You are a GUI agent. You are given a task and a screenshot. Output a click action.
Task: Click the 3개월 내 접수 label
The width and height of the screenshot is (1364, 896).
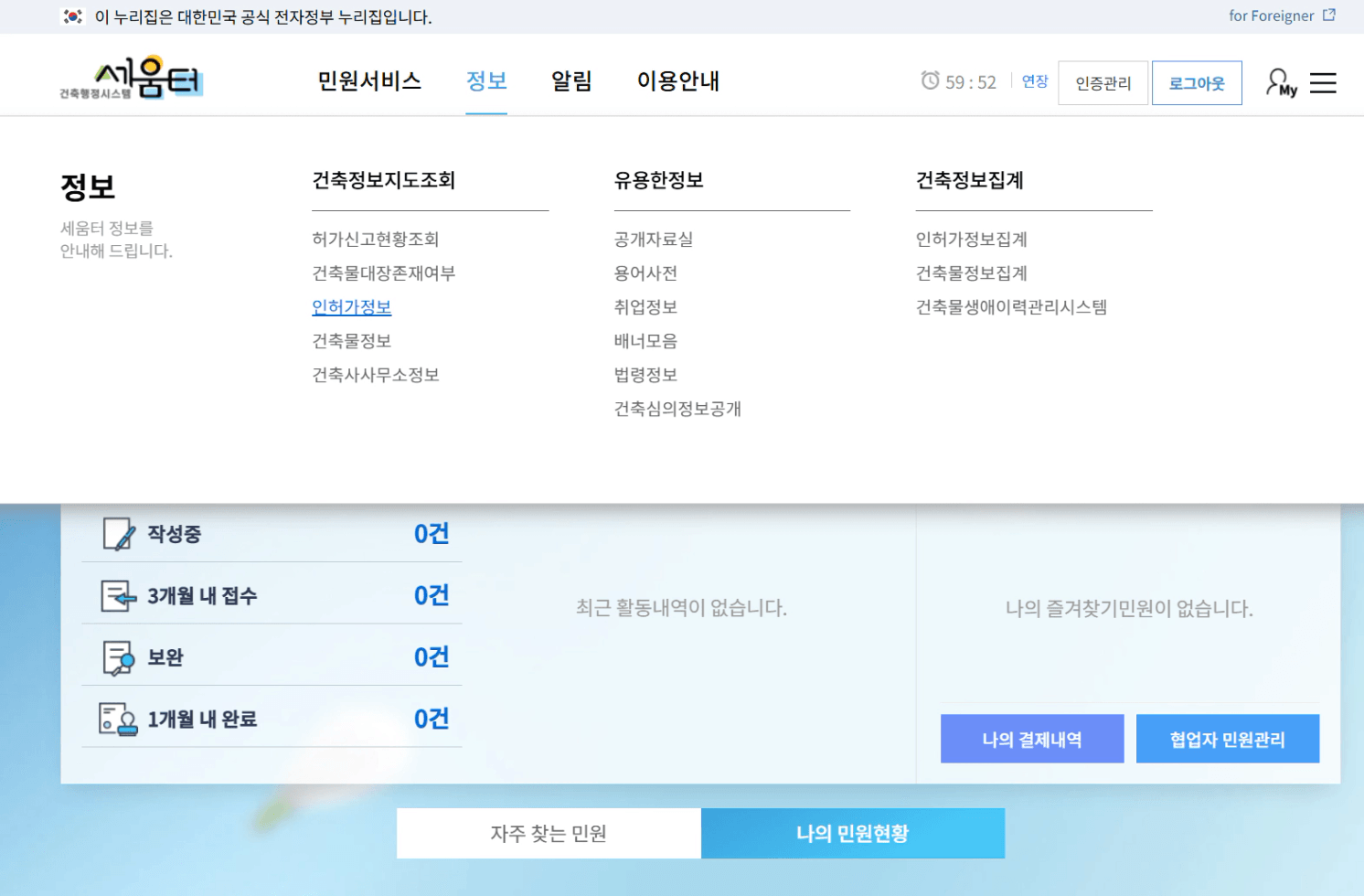pos(202,596)
